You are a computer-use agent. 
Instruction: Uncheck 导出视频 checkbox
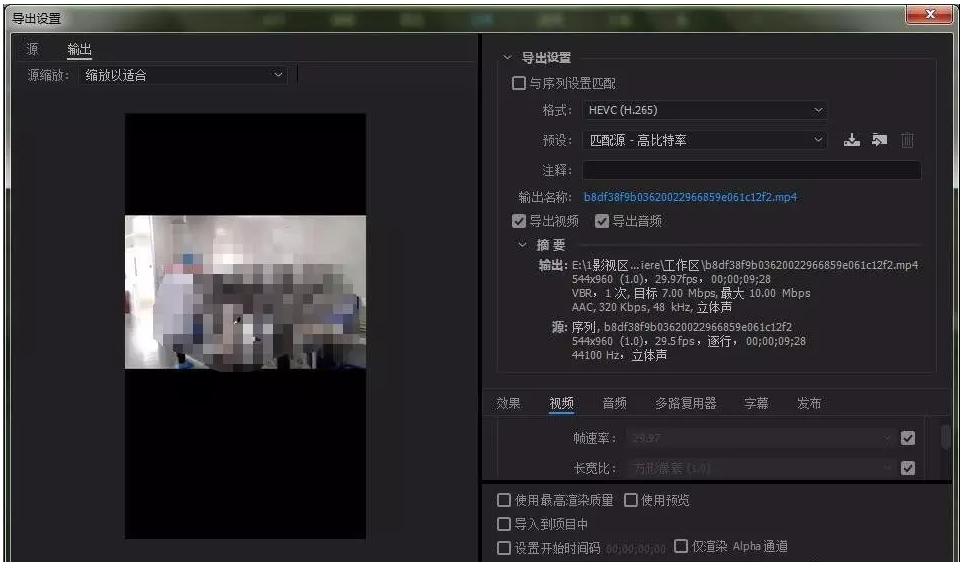coord(519,221)
